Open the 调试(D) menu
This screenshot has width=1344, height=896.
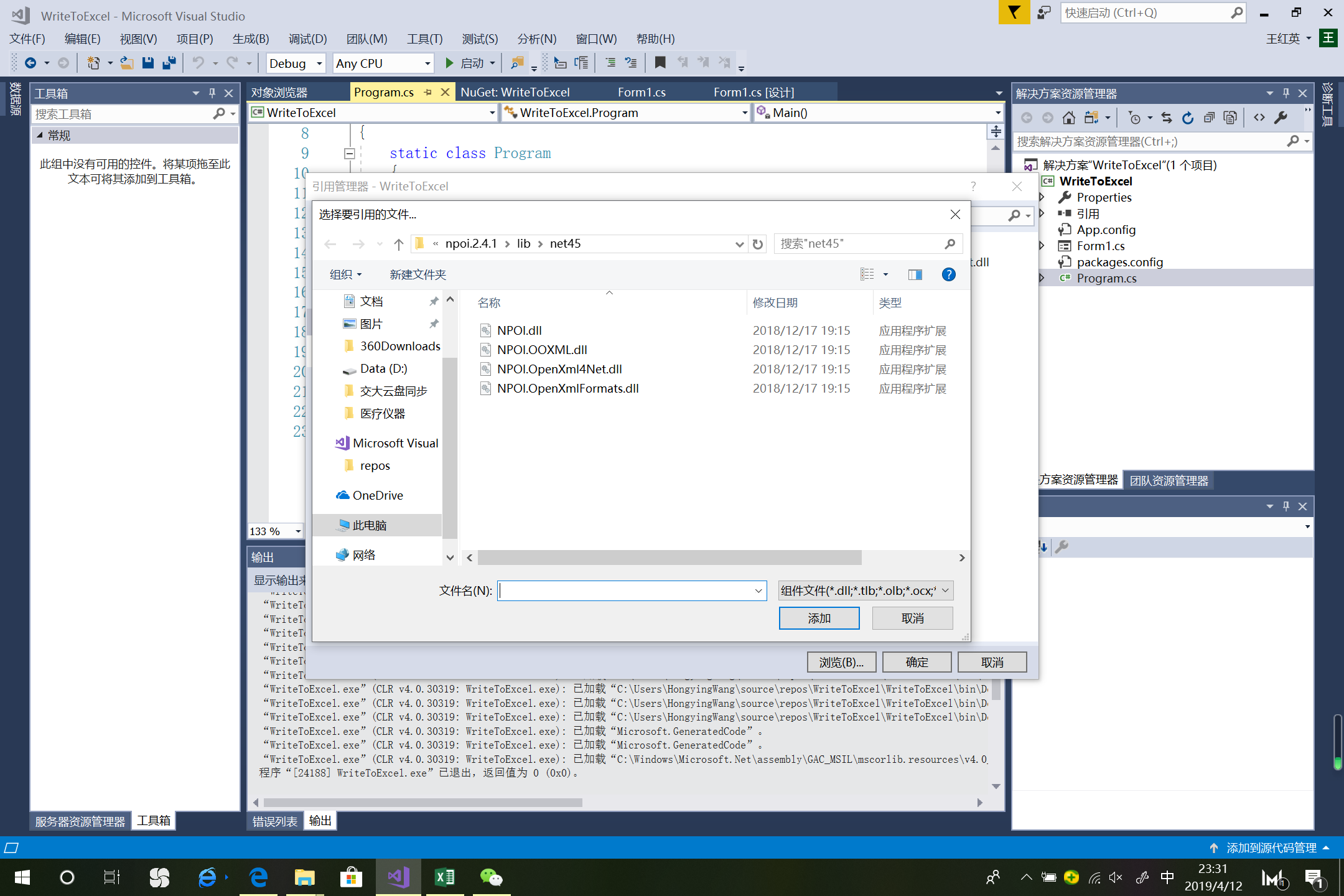click(x=307, y=39)
